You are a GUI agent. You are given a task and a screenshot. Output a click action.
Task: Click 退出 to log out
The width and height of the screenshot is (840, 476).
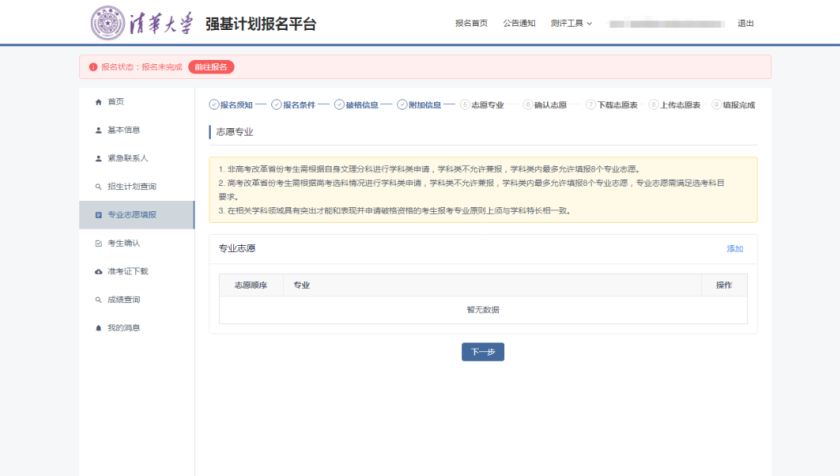point(746,23)
